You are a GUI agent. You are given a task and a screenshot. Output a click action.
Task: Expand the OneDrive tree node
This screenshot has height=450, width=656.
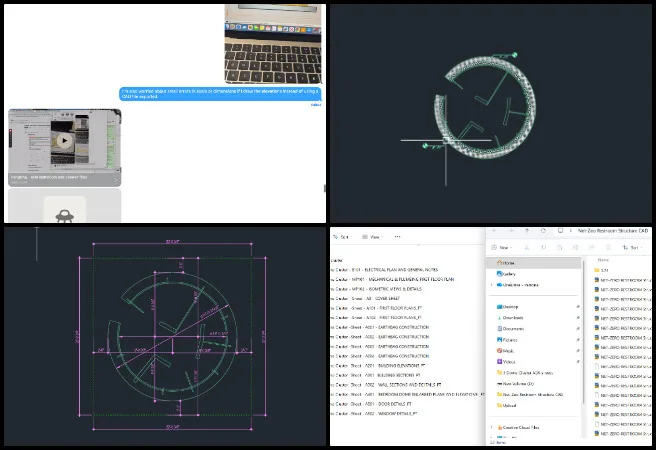(491, 283)
